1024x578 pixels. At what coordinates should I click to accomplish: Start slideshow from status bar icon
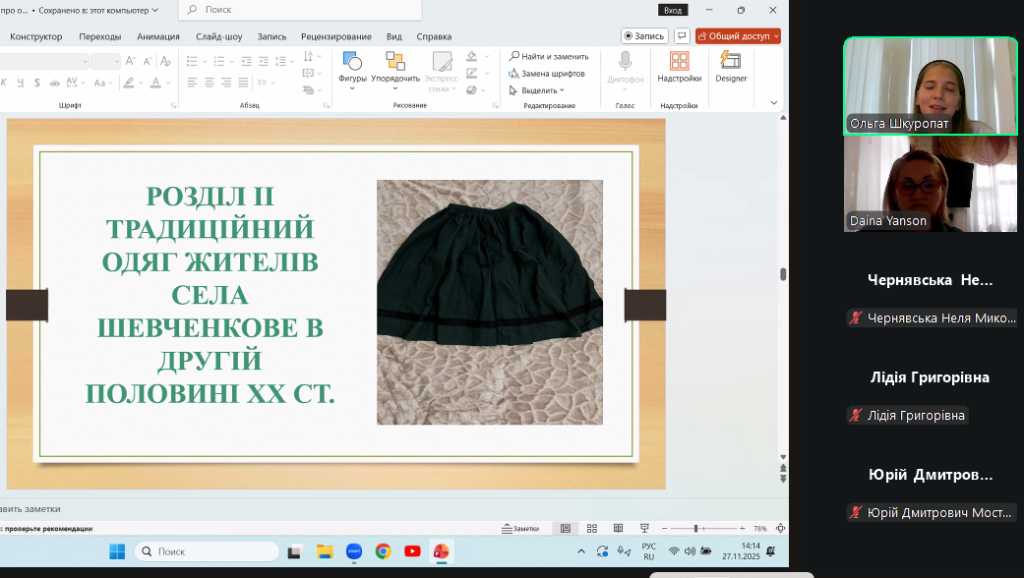pyautogui.click(x=645, y=528)
